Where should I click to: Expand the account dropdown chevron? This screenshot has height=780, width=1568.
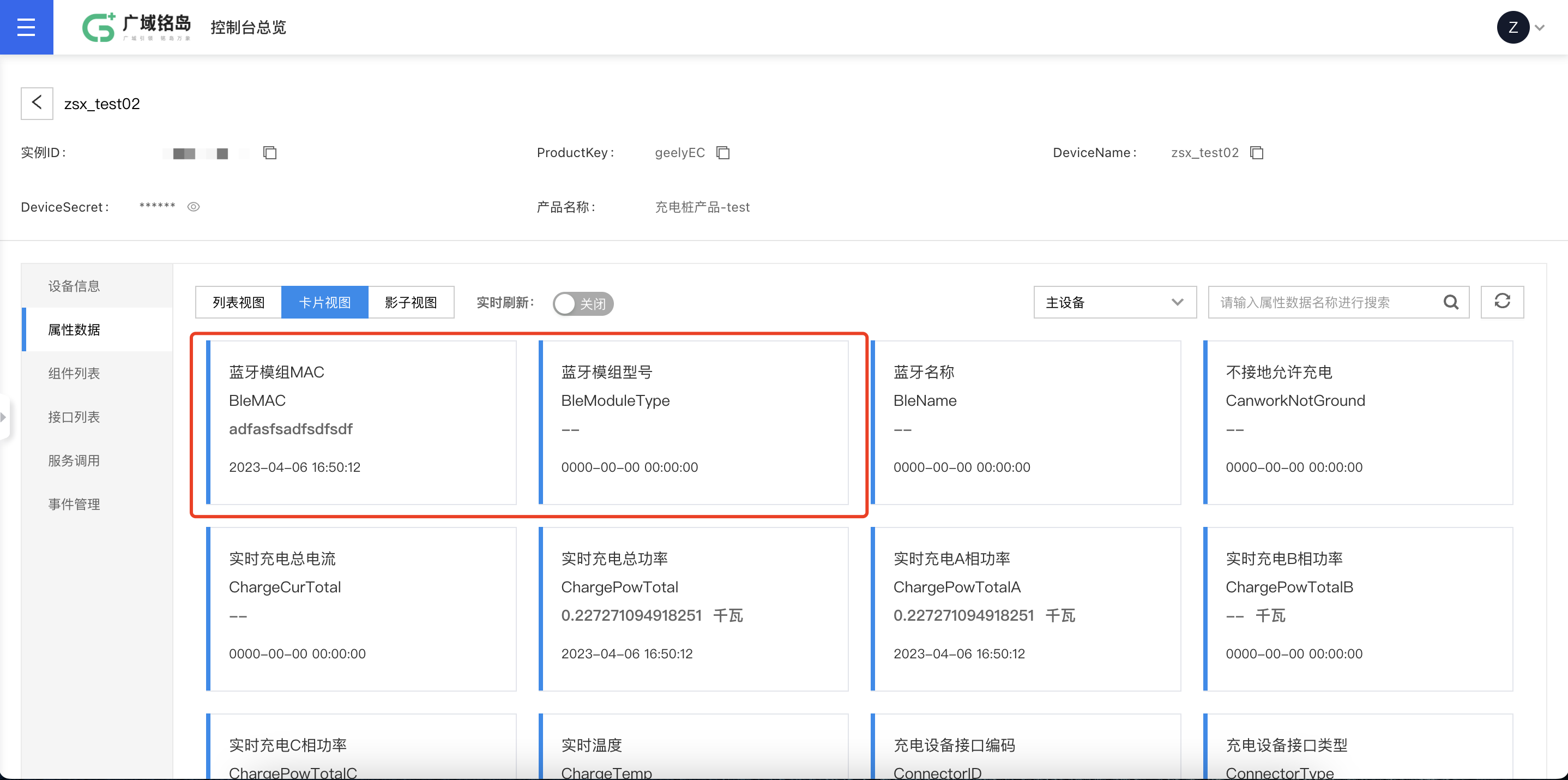click(x=1540, y=28)
